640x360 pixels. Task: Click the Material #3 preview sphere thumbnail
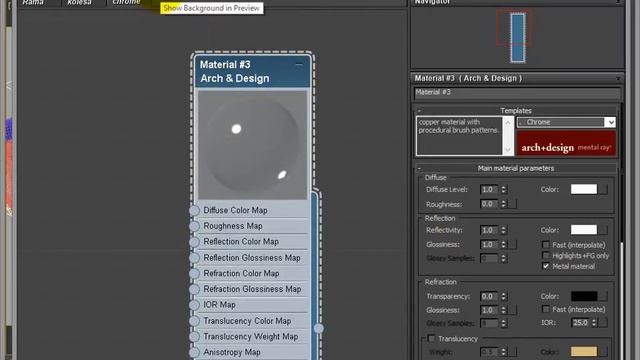coord(252,145)
